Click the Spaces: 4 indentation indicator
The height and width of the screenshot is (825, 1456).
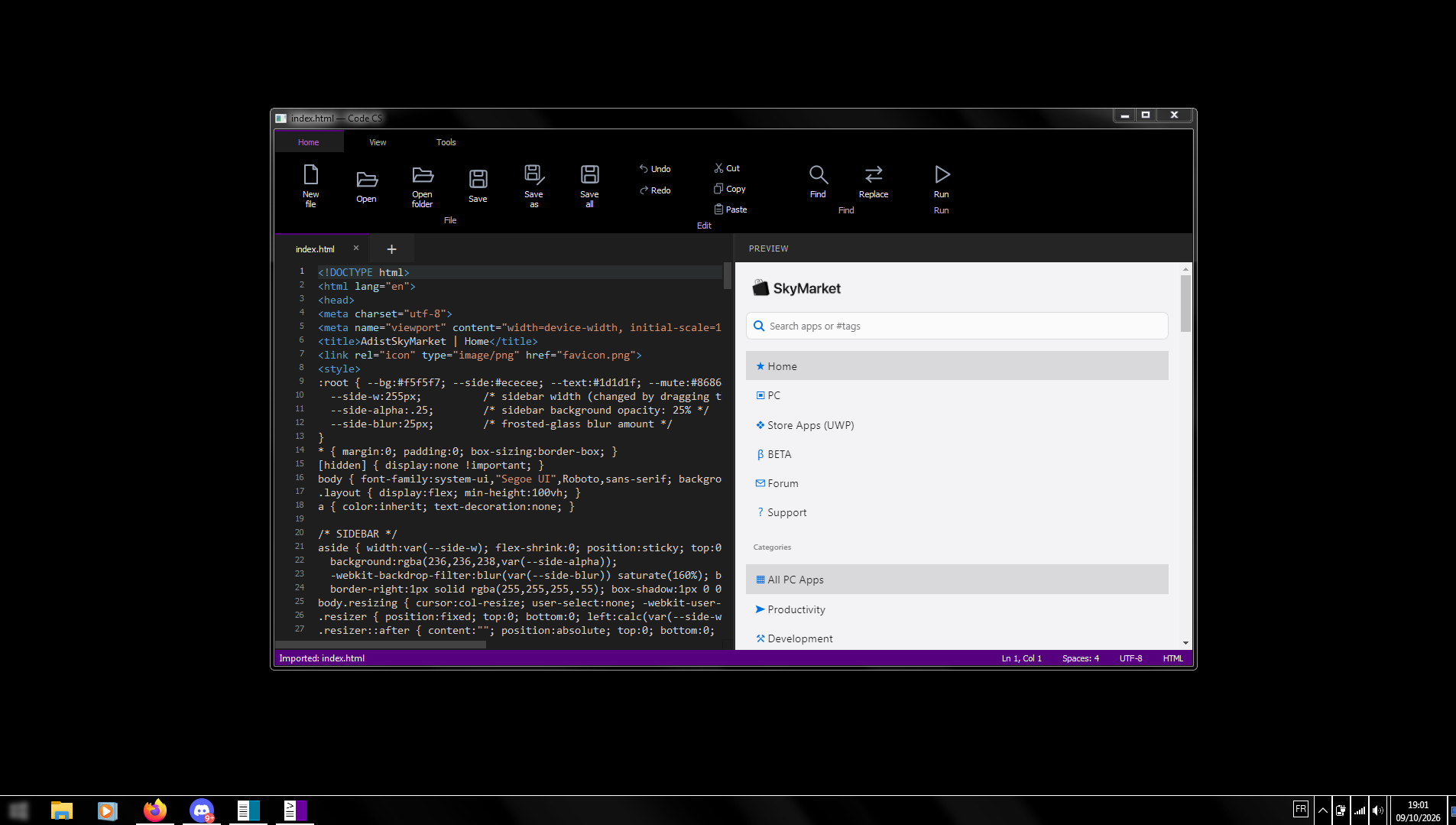1080,658
